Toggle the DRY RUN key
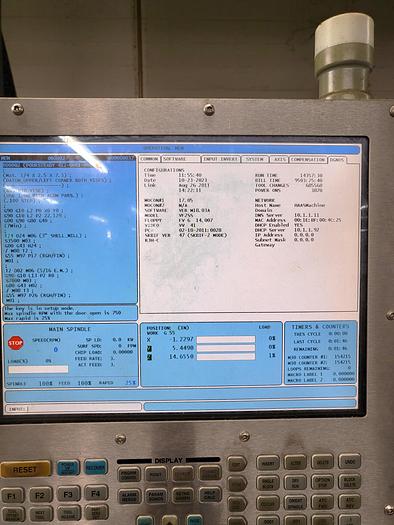 coord(295,482)
